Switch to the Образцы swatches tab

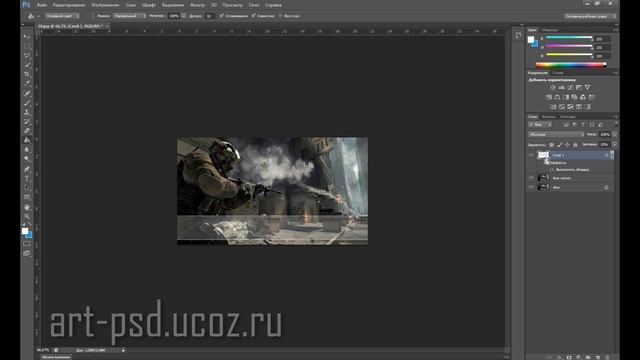[x=550, y=30]
